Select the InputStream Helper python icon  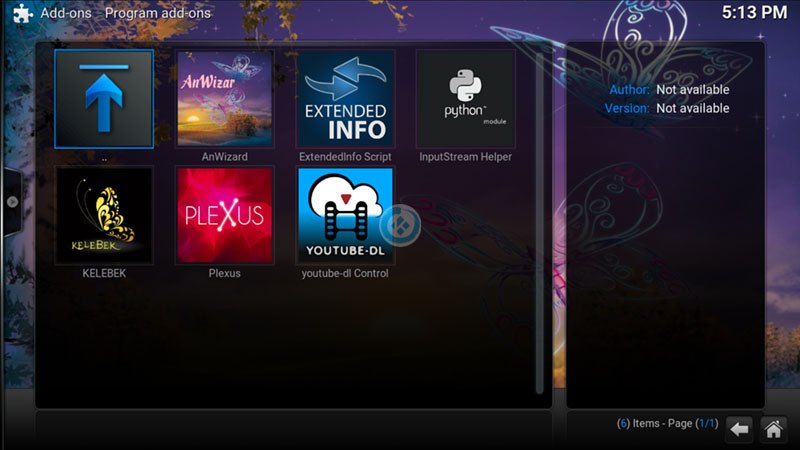tap(465, 99)
